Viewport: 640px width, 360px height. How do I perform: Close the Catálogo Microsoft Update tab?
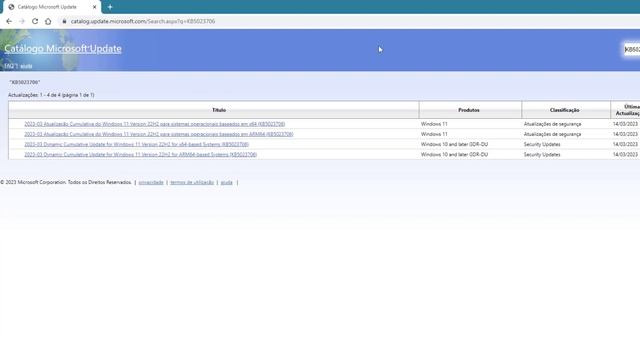tap(95, 7)
